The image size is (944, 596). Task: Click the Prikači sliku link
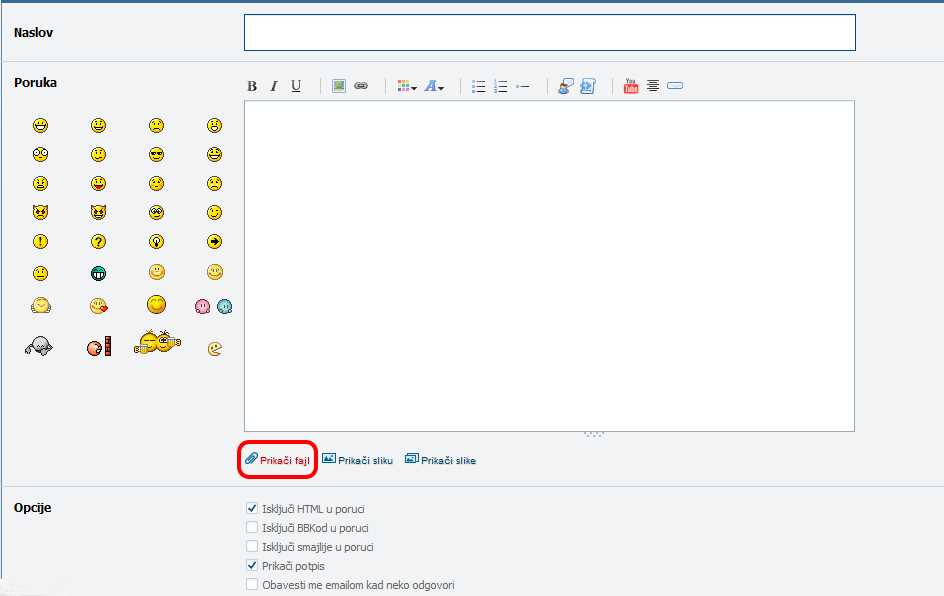click(358, 460)
